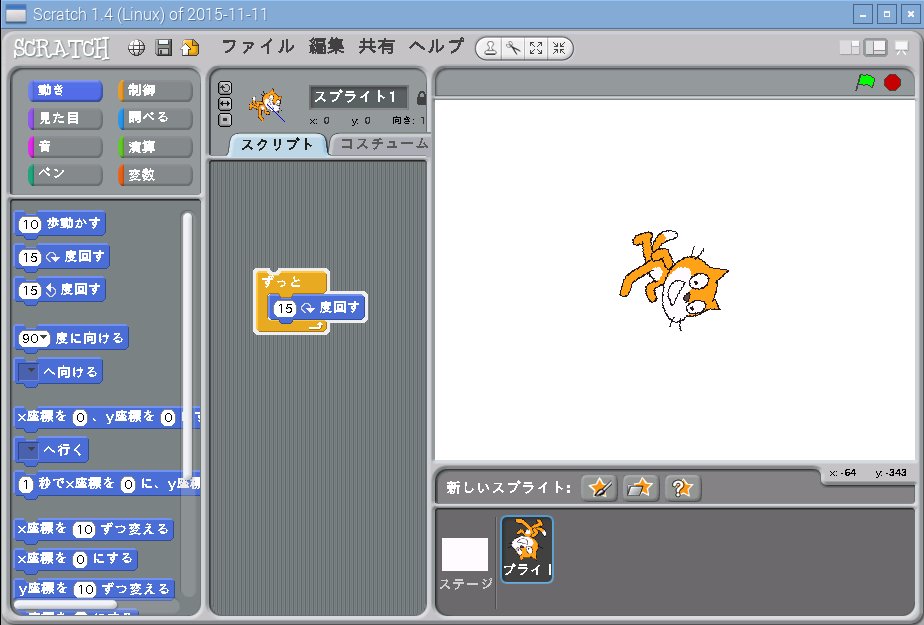Screen dimensions: 924x625
Task: Open the へ行く target dropdown
Action: pos(28,450)
